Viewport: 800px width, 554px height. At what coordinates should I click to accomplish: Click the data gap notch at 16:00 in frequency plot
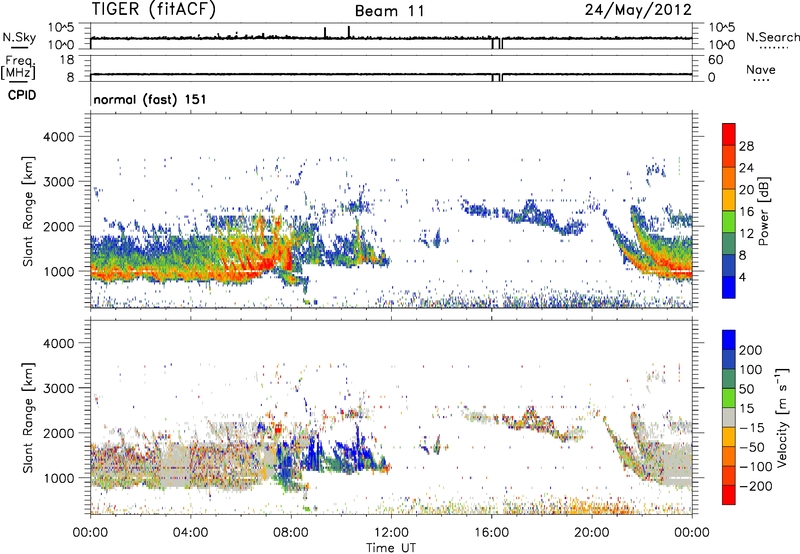point(497,78)
